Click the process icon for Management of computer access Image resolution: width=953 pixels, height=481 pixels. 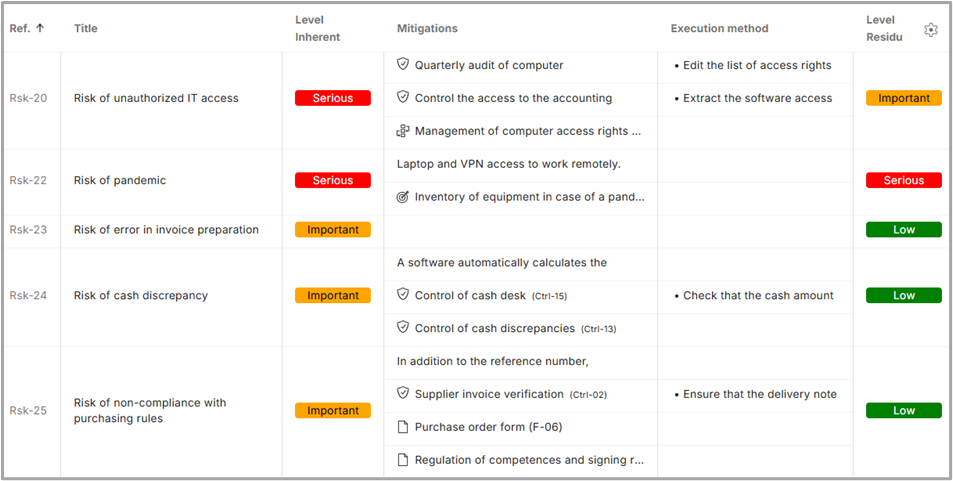[x=403, y=131]
